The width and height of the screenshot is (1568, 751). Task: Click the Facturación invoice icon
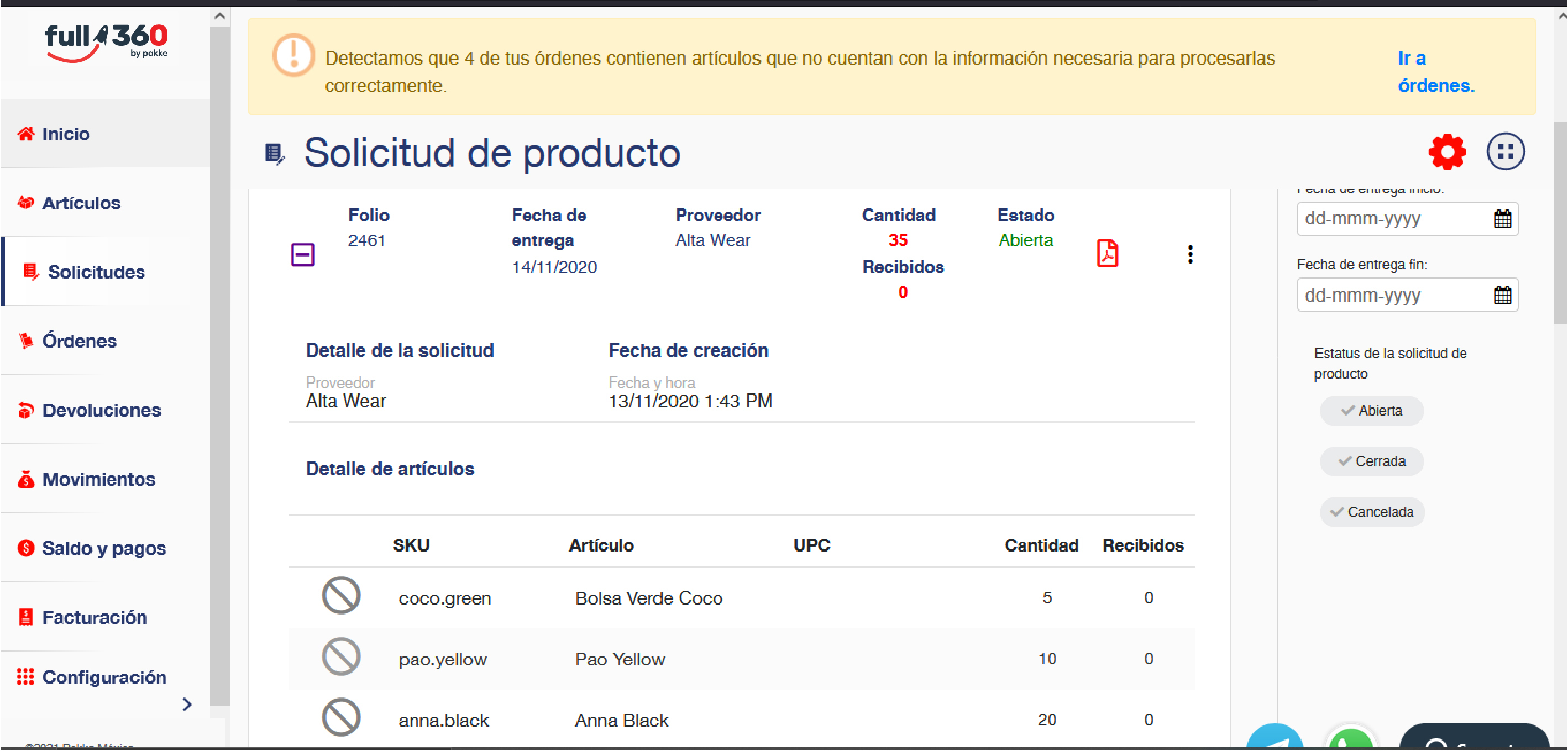[25, 617]
